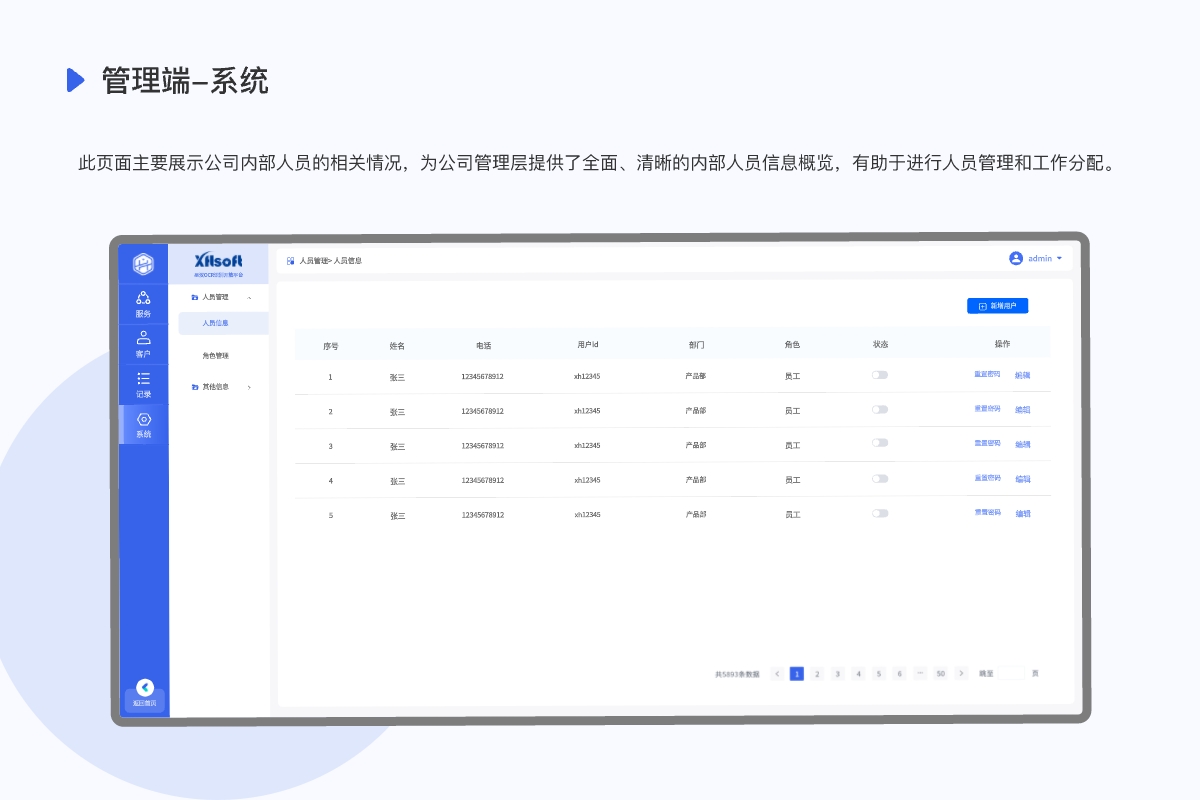This screenshot has width=1200, height=800.
Task: Select the 人员信息 submenu item
Action: point(216,324)
